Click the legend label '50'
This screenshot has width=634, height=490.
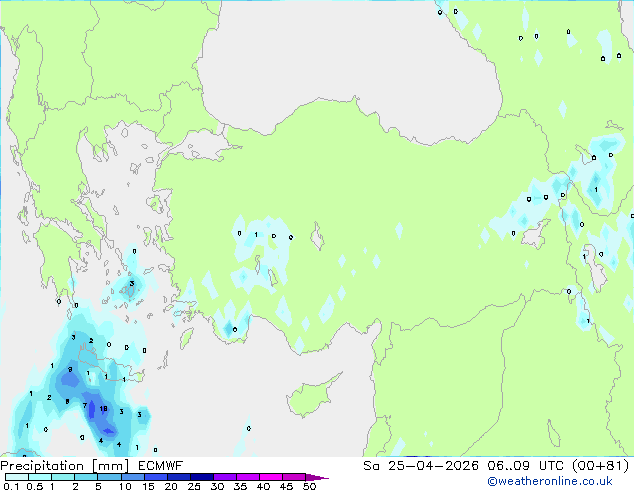[310, 486]
